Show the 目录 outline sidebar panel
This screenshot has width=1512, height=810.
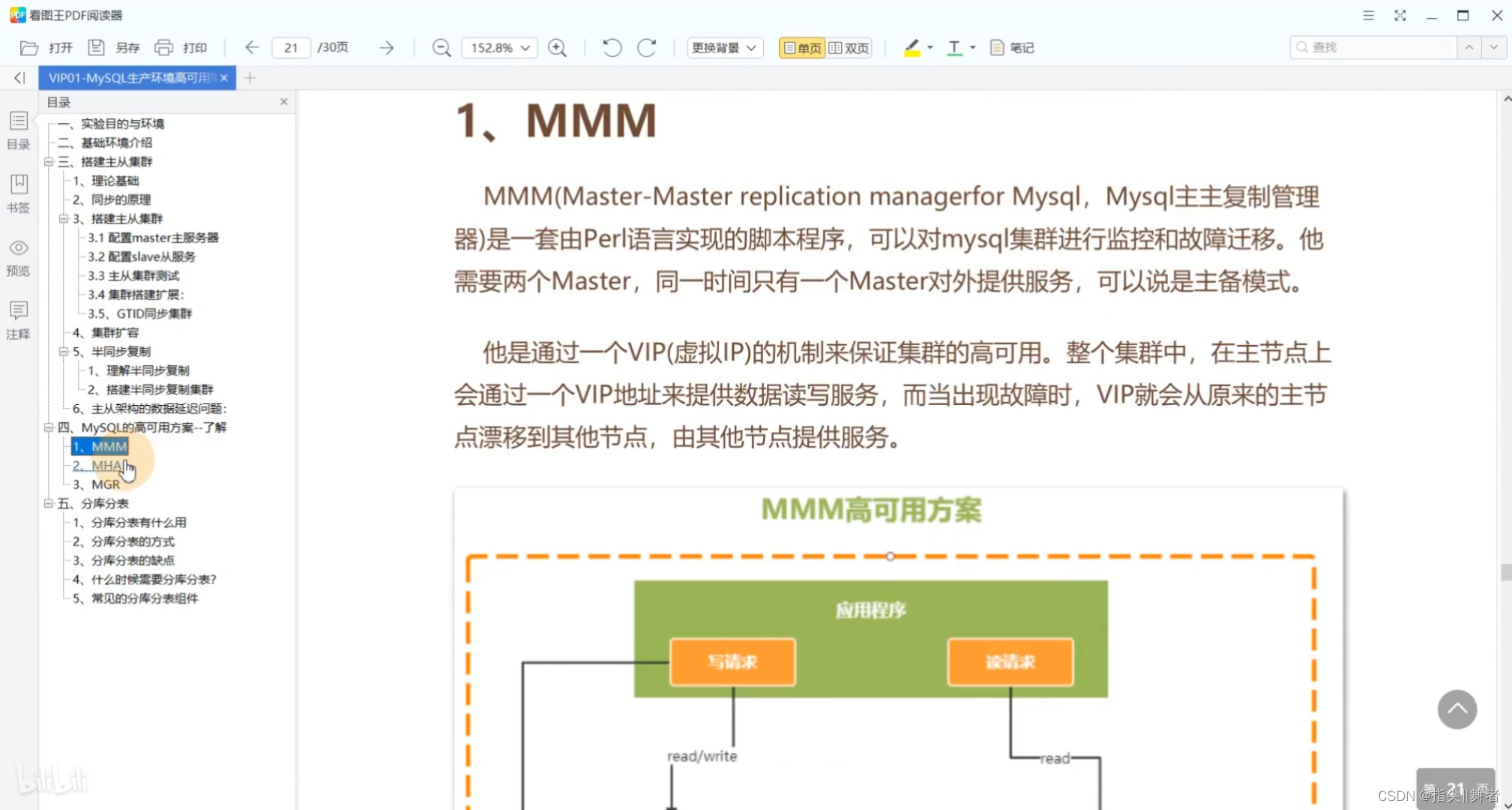tap(19, 131)
